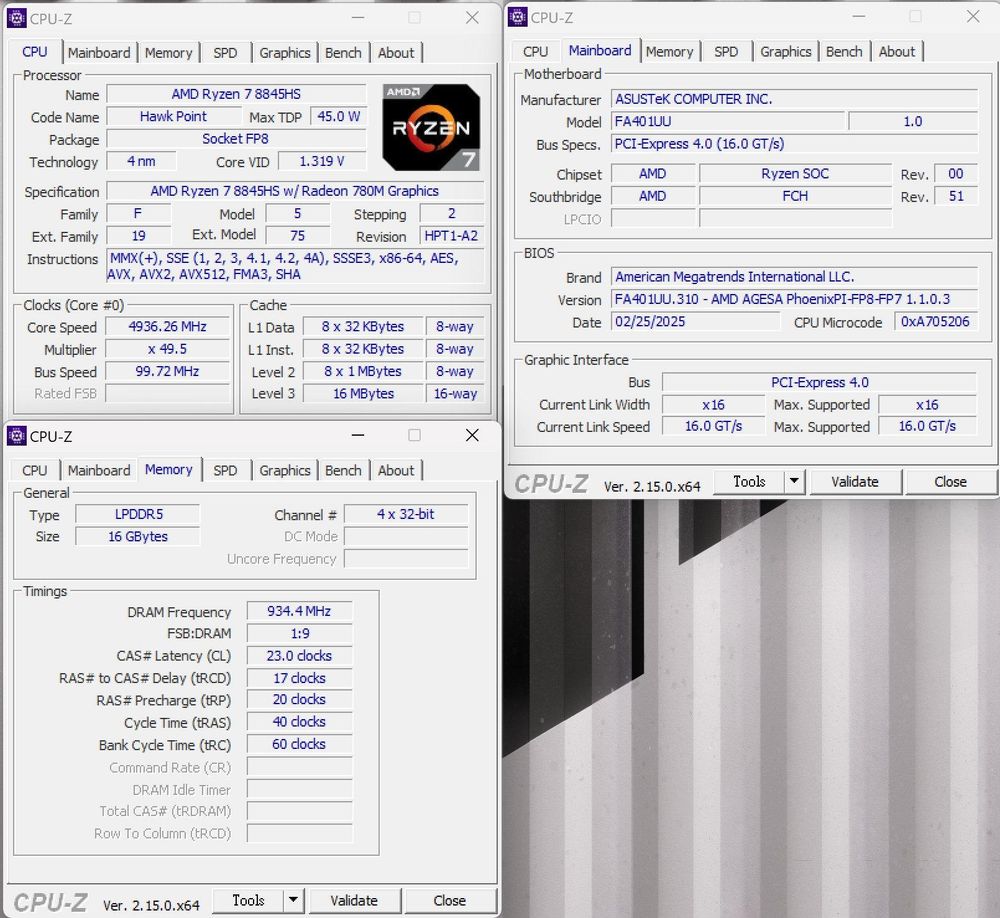
Task: Open About tab in the CPU window
Action: point(396,53)
